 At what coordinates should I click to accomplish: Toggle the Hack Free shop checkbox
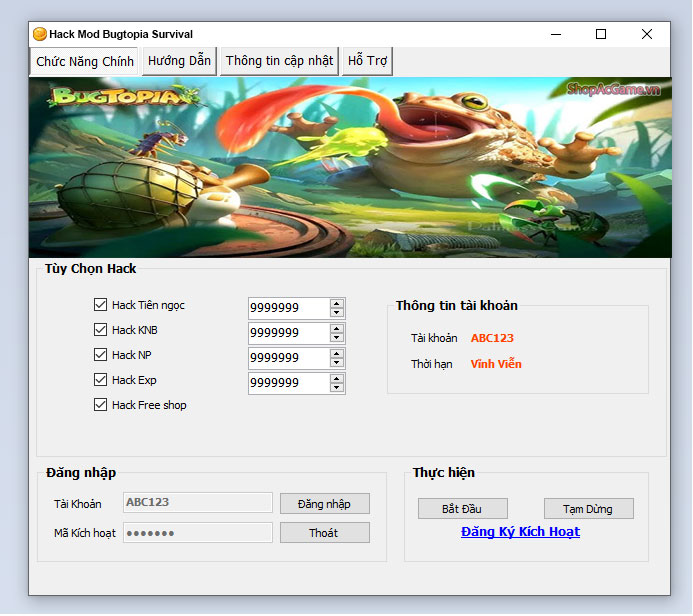[x=100, y=405]
